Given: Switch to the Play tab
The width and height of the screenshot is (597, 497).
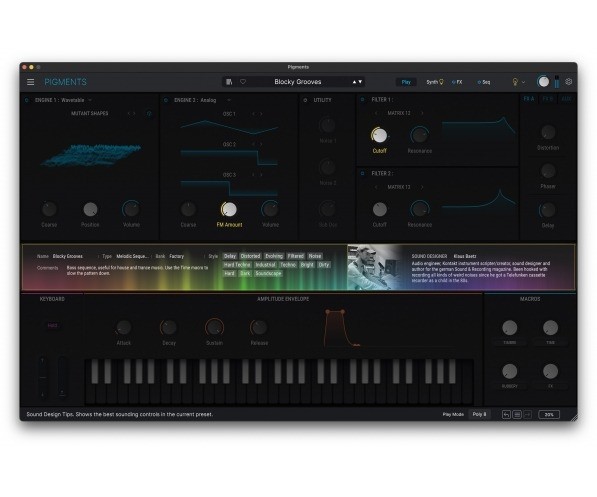Looking at the screenshot, I should (406, 82).
